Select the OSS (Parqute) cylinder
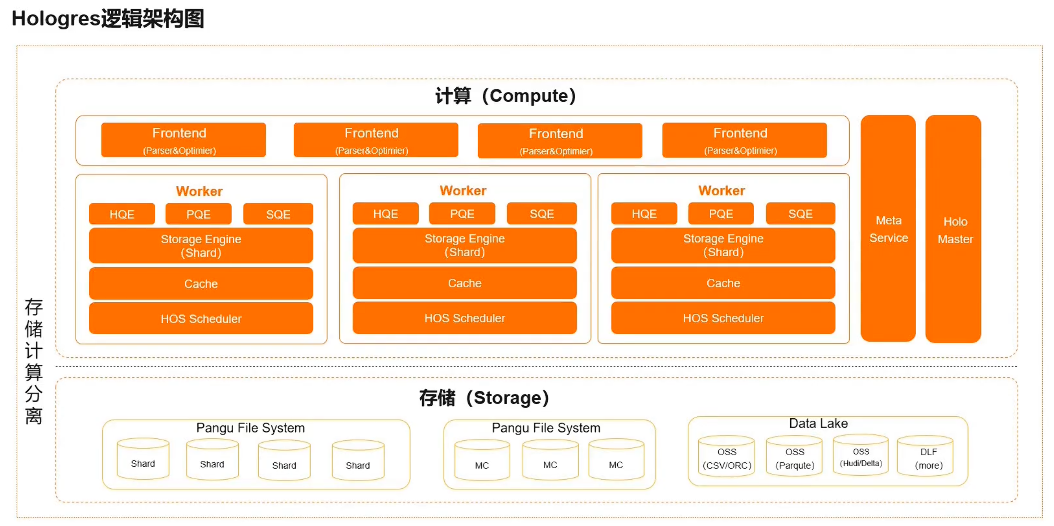 coord(794,456)
